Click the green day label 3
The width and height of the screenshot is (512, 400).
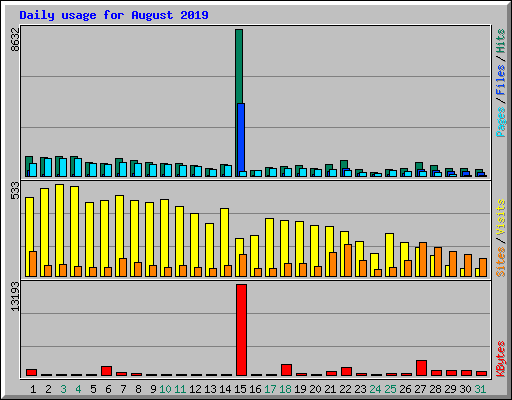pos(63,389)
